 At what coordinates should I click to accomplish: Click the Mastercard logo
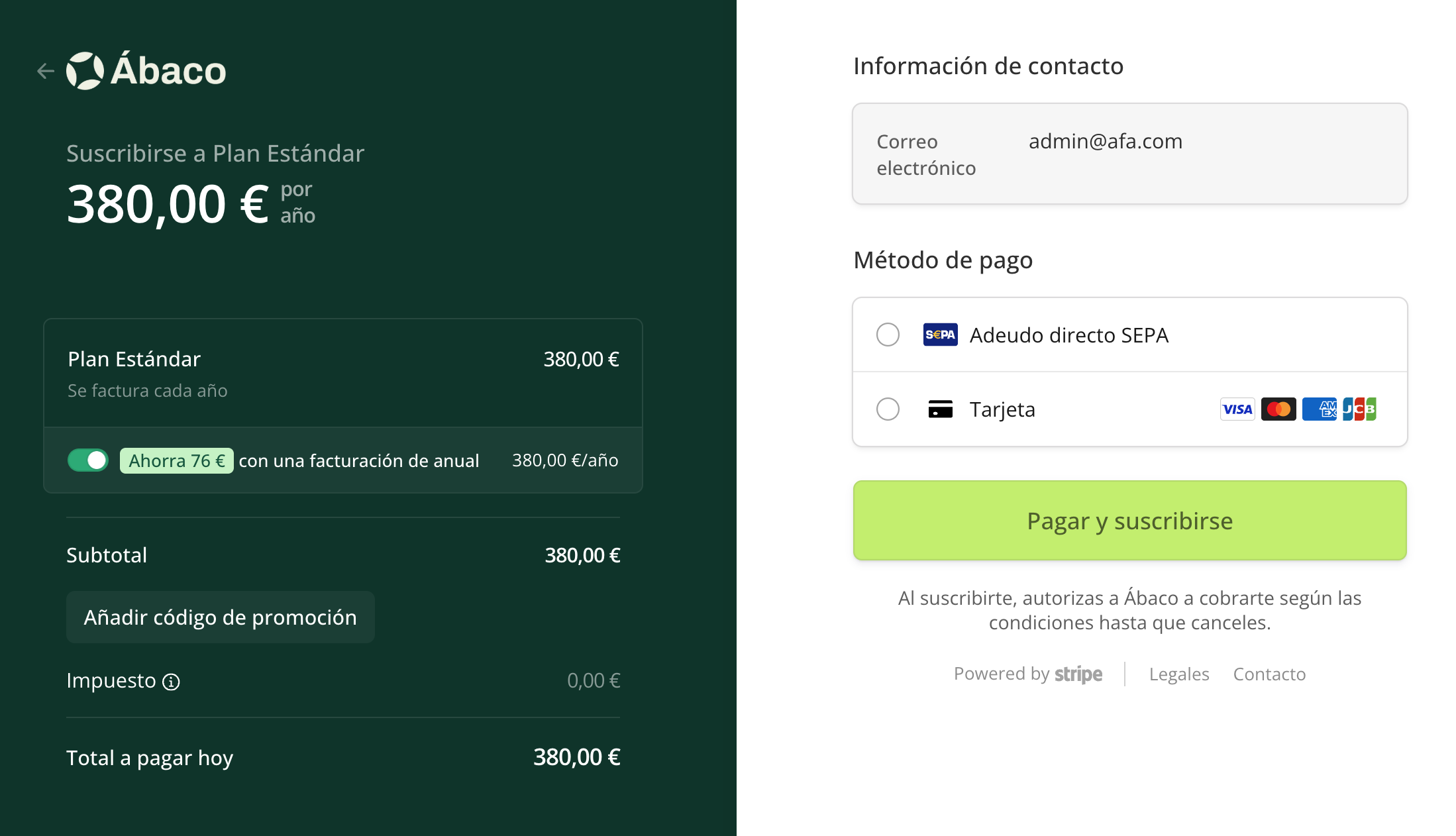pos(1278,409)
